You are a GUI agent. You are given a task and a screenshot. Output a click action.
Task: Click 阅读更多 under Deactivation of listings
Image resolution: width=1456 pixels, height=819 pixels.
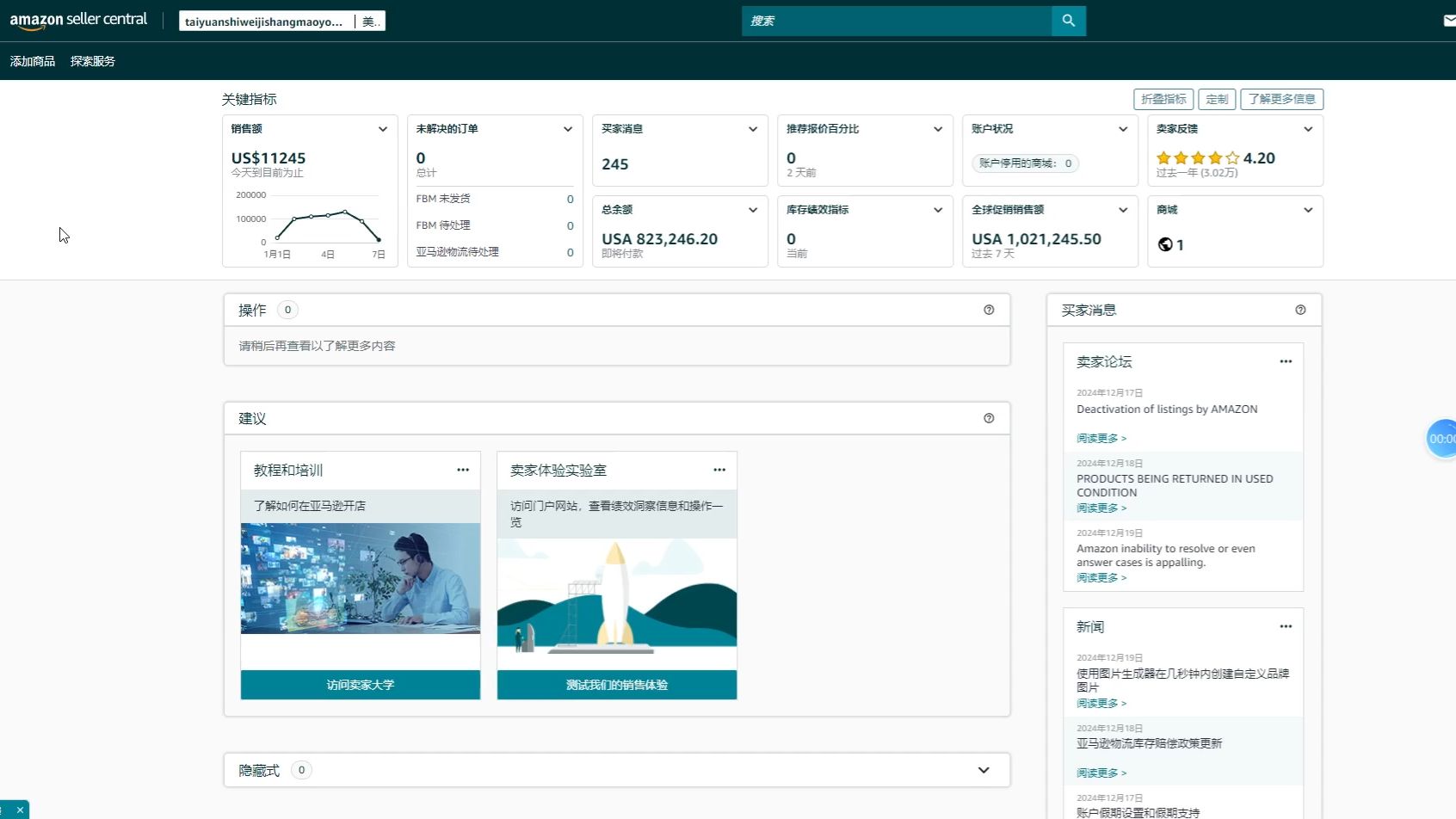point(1101,438)
